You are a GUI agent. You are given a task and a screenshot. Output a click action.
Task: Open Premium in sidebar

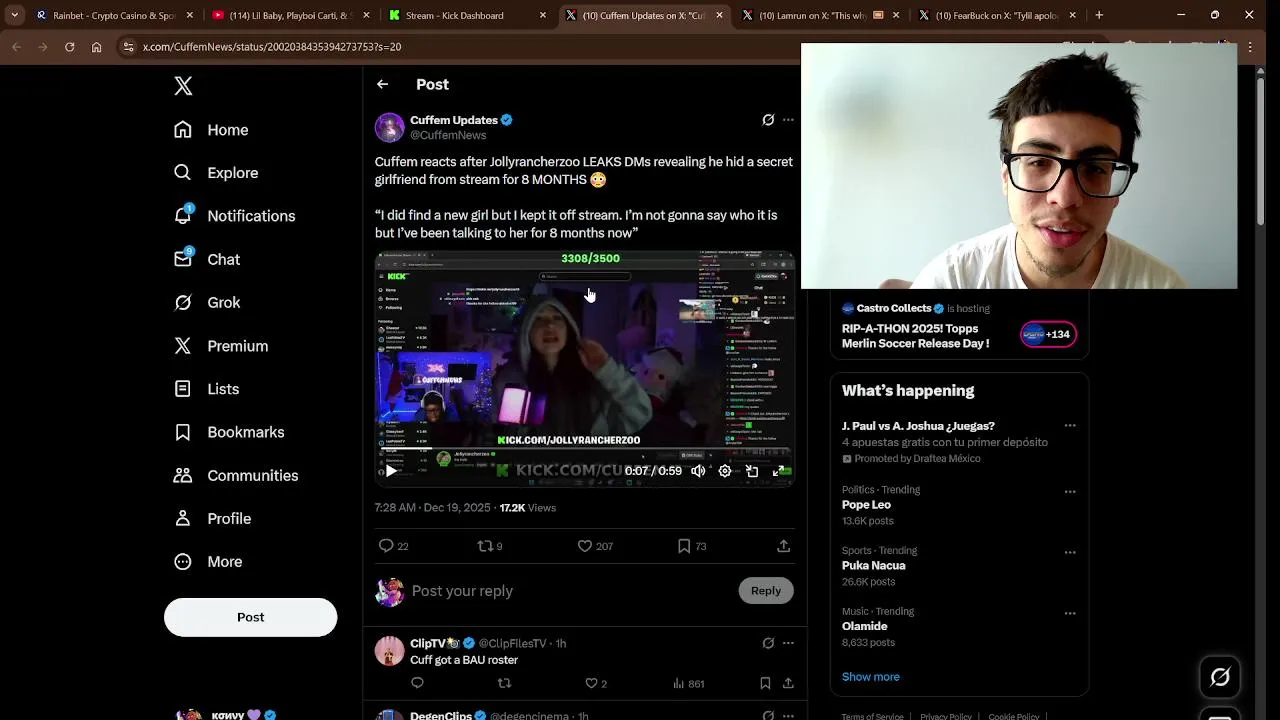(221, 346)
